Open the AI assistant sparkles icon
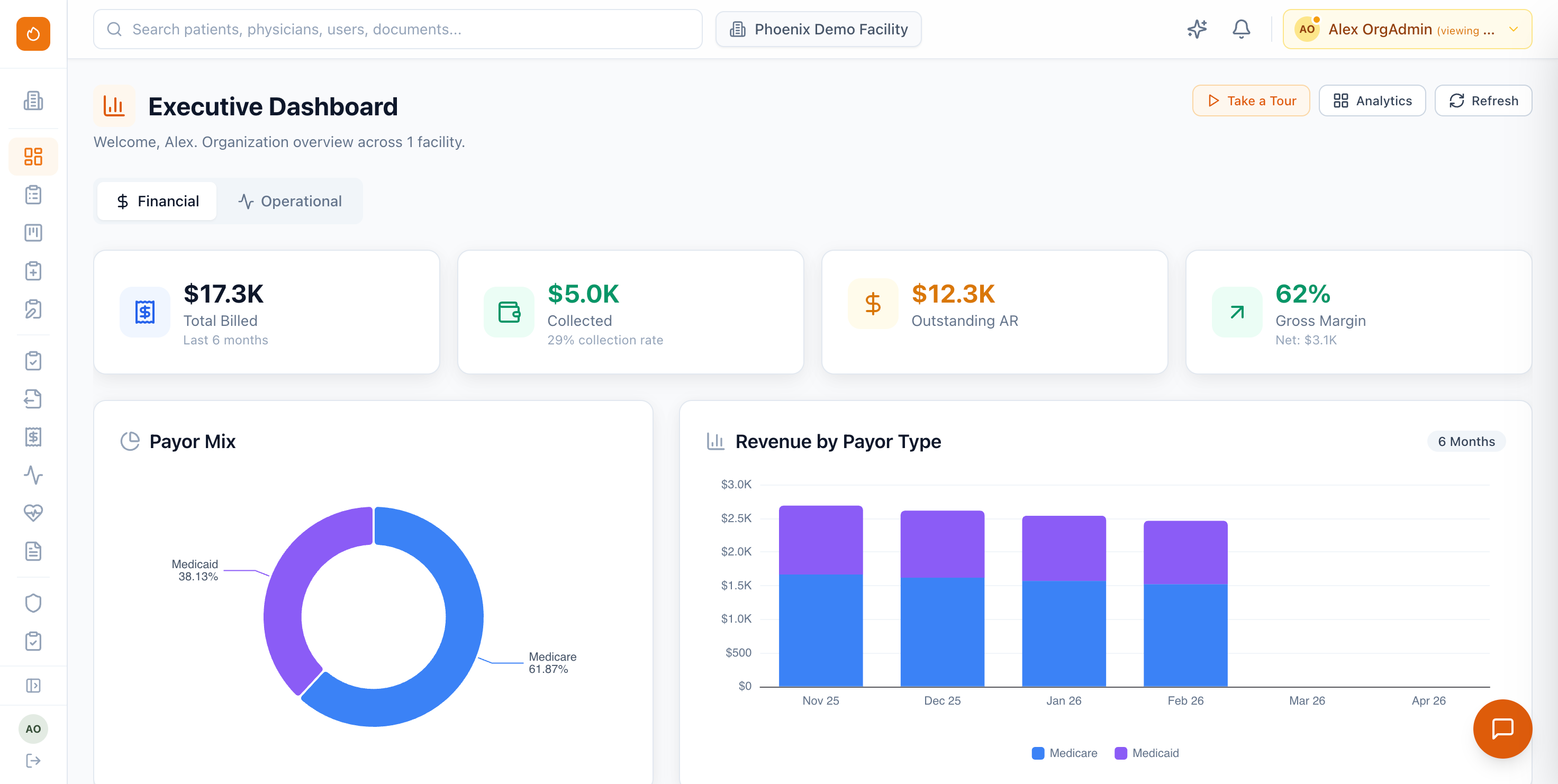The image size is (1558, 784). (1195, 29)
